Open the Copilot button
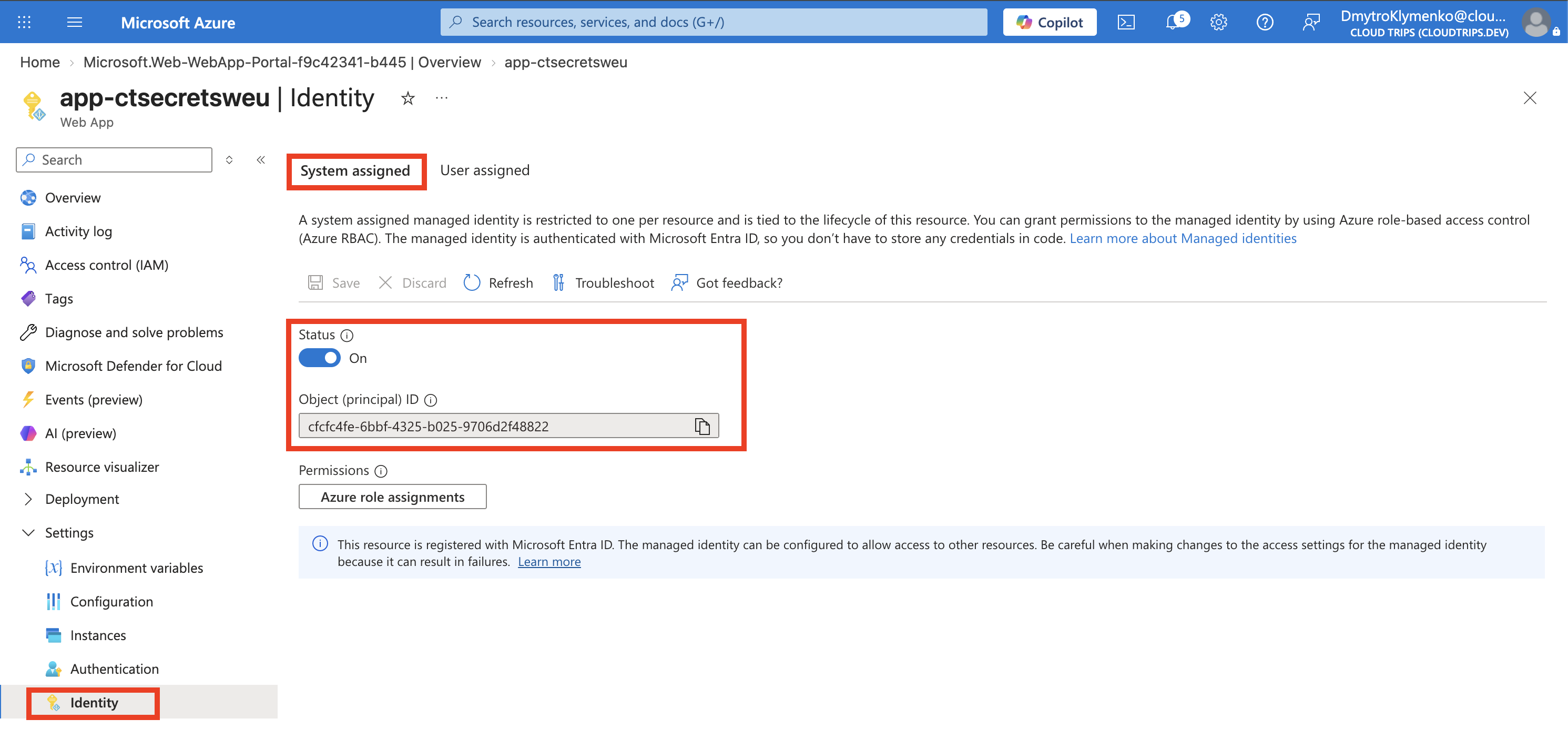Image resolution: width=1568 pixels, height=729 pixels. [1050, 23]
